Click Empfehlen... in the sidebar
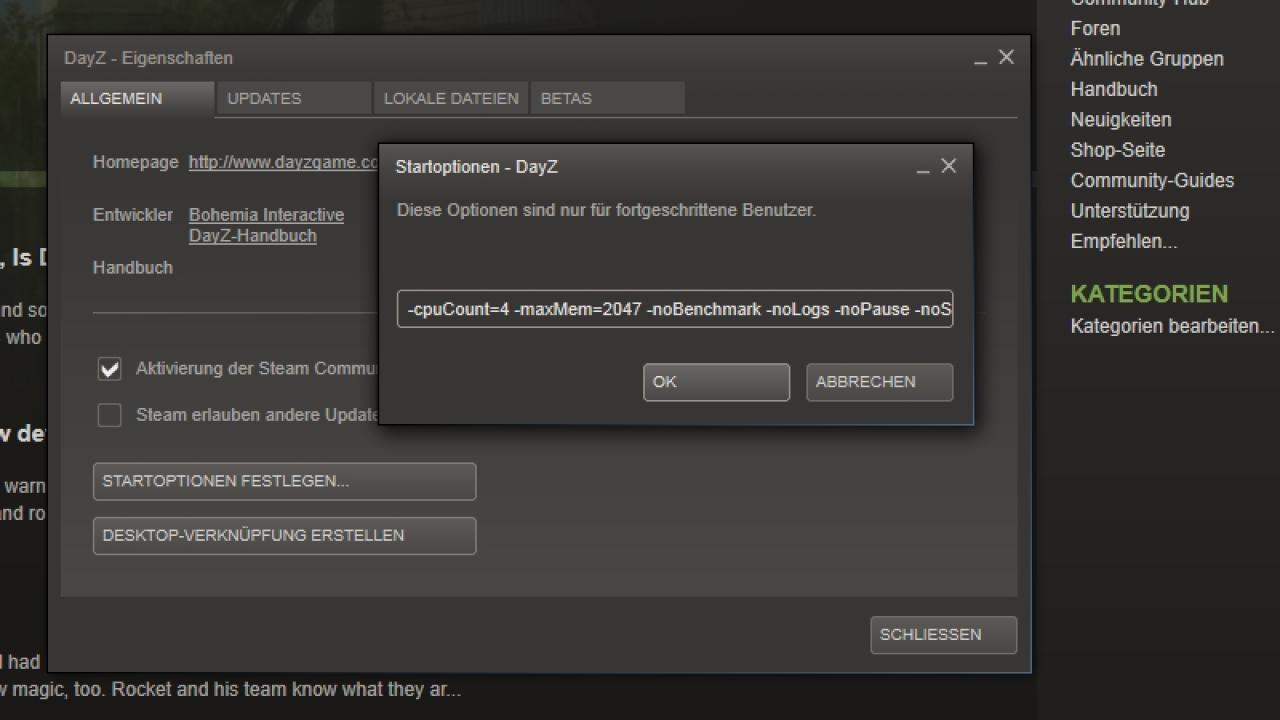 1124,242
